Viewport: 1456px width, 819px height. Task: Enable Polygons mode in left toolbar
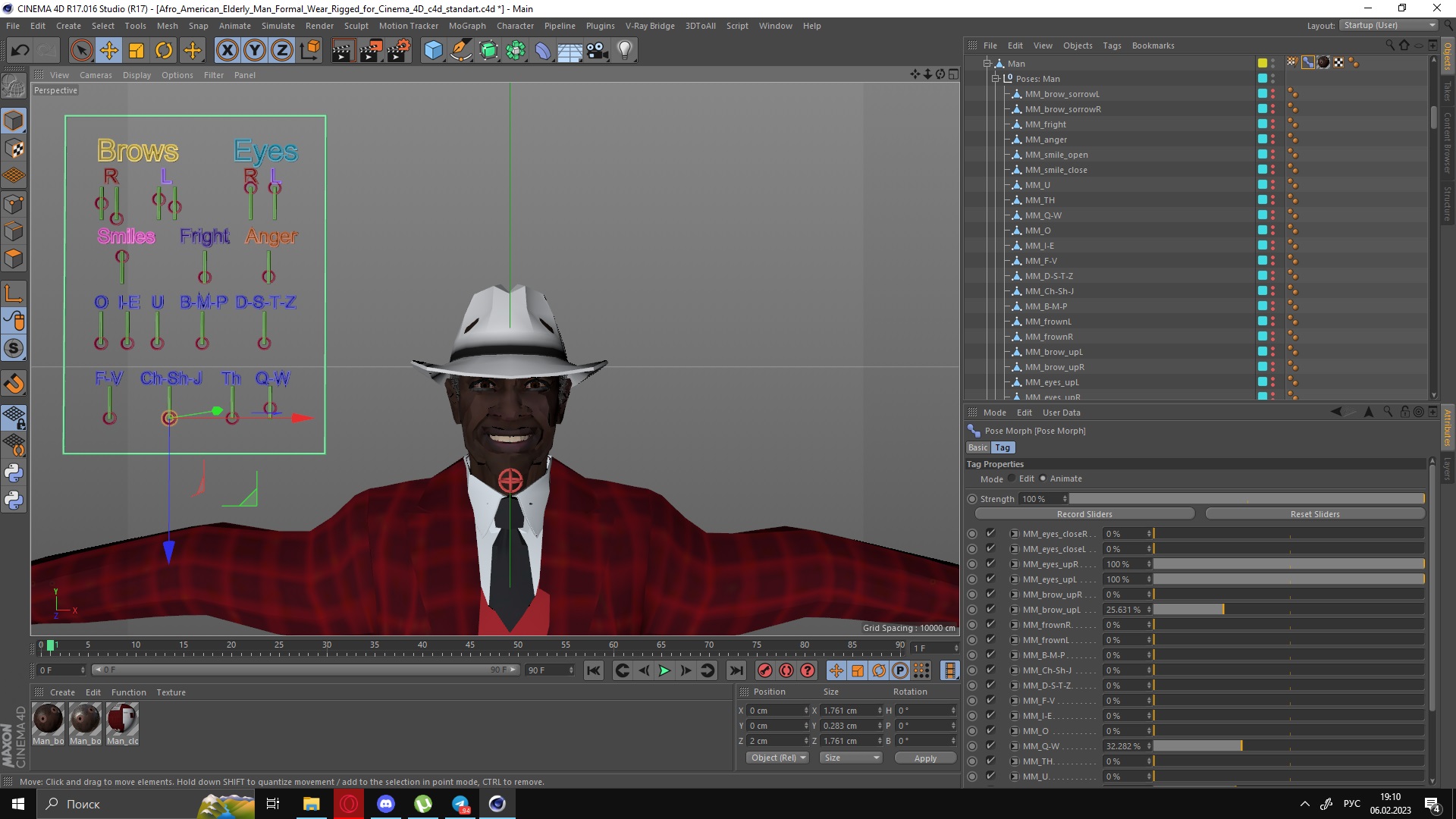coord(14,259)
